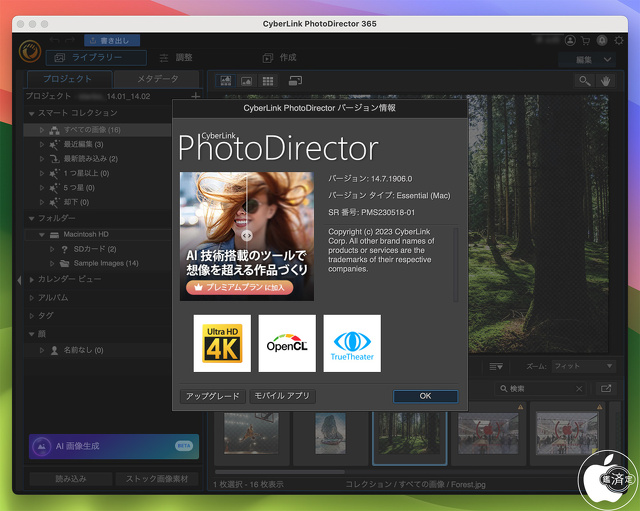Expand アルバム section
Viewport: 640px width, 511px height.
[31, 298]
